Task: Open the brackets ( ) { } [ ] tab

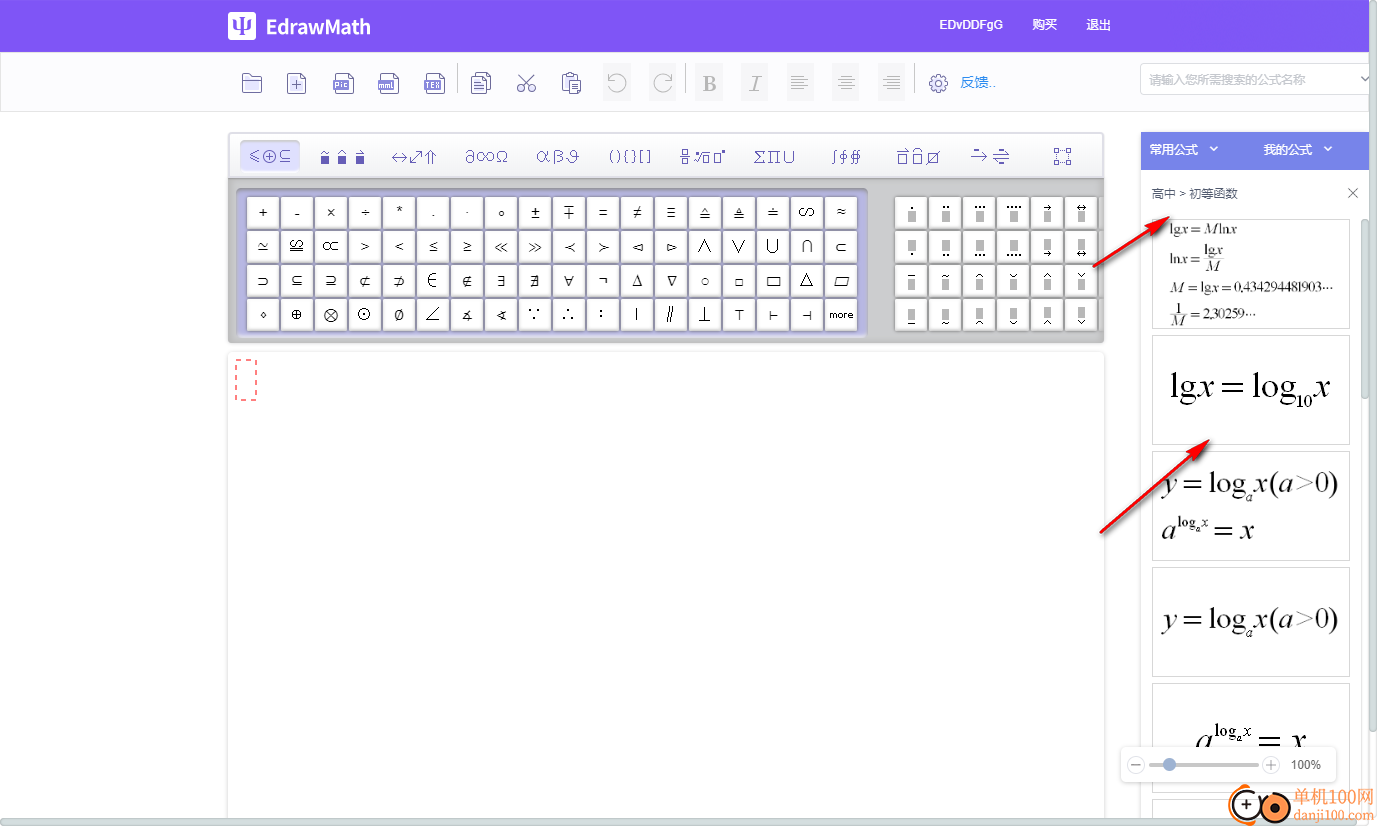Action: (630, 156)
